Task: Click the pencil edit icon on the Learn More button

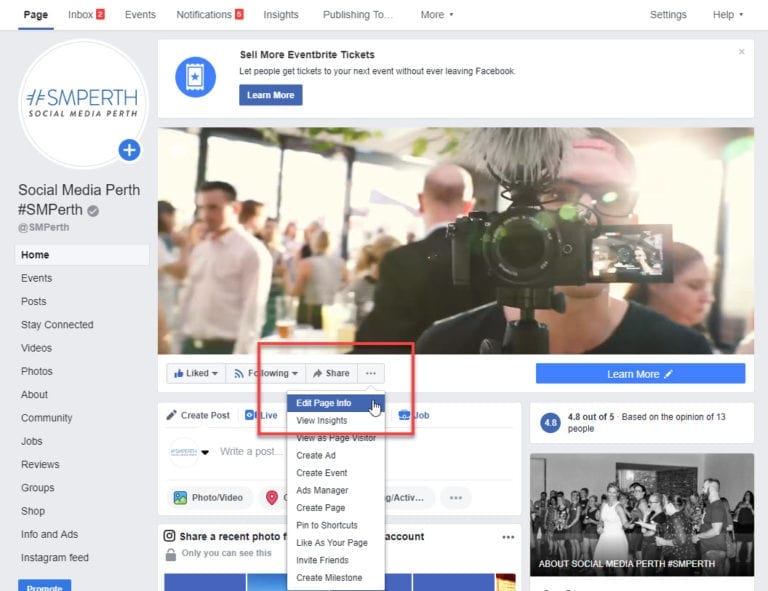Action: tap(669, 374)
